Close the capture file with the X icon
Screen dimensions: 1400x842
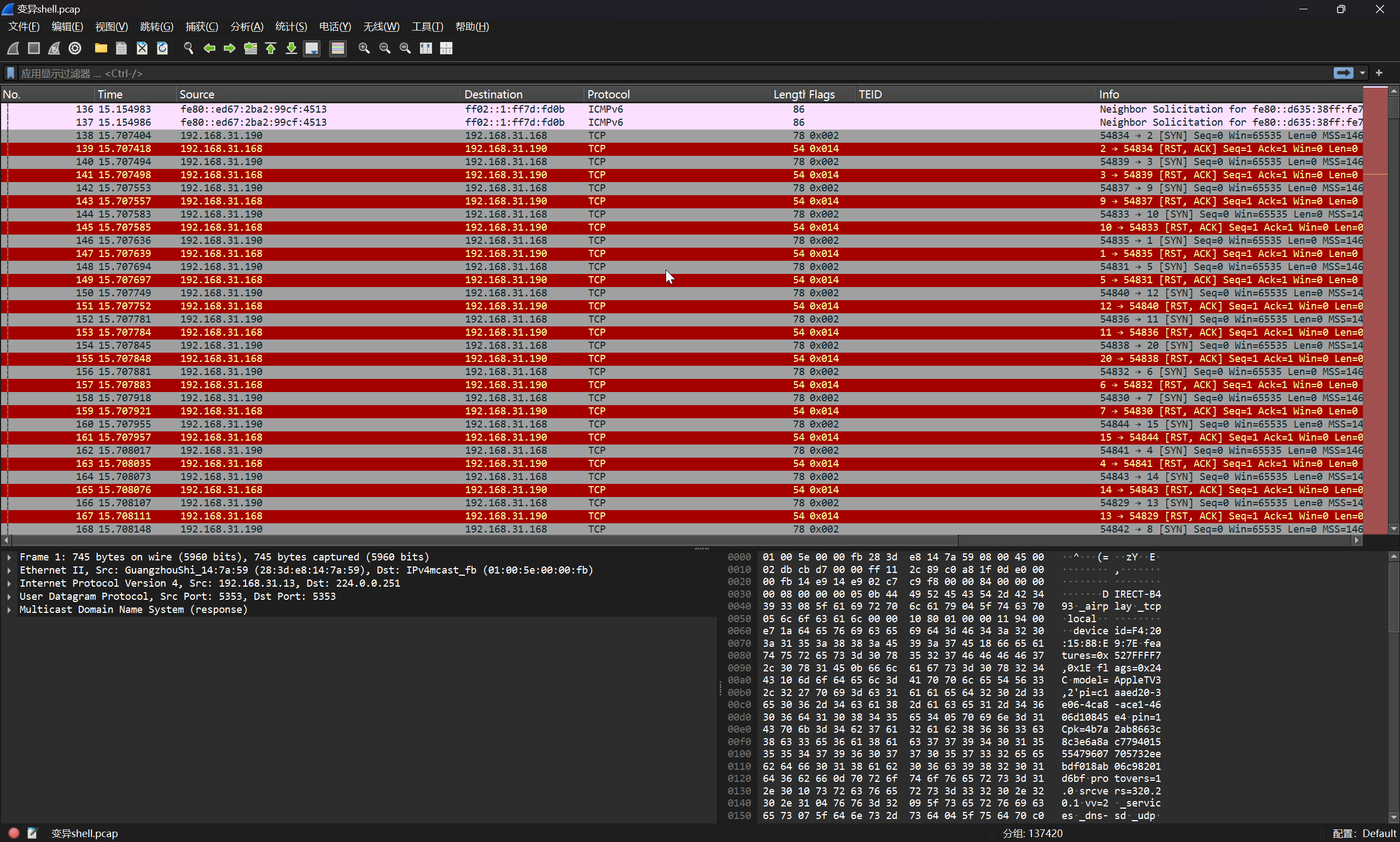click(142, 48)
